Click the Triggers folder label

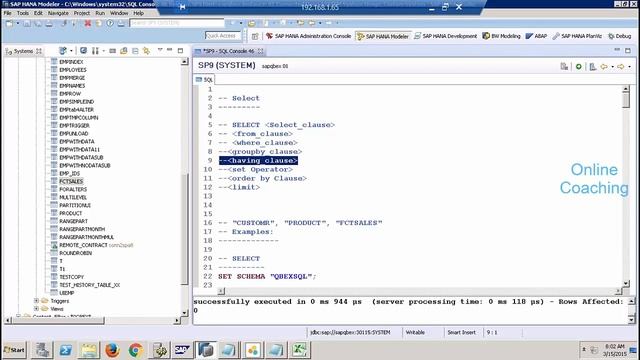60,301
